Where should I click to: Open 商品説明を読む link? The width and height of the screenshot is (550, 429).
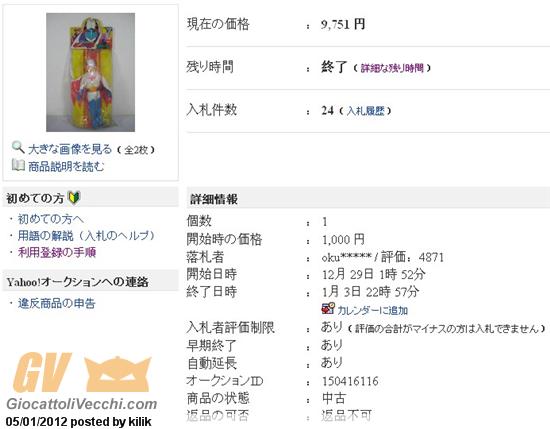66,166
